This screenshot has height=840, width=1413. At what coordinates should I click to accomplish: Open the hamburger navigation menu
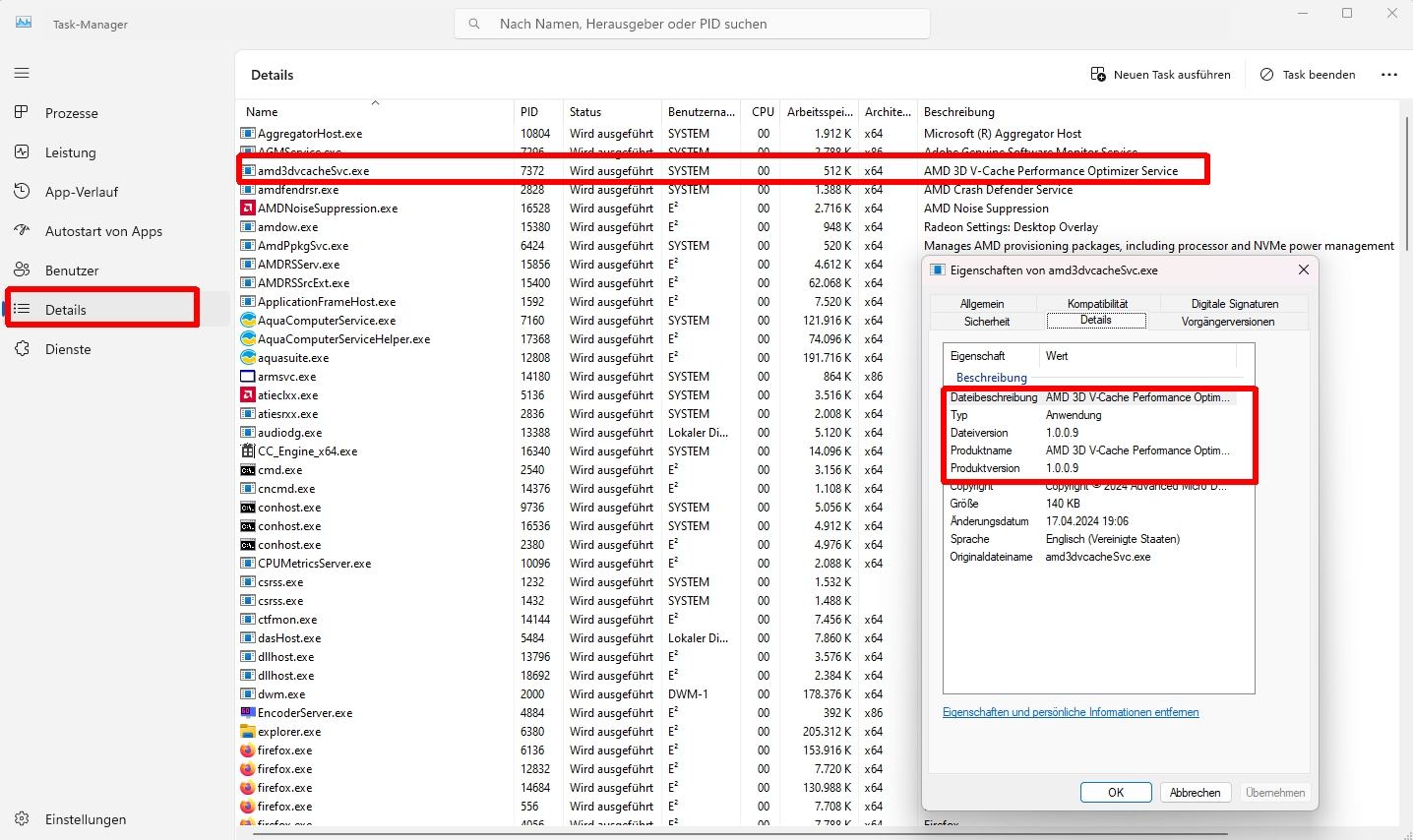tap(22, 73)
